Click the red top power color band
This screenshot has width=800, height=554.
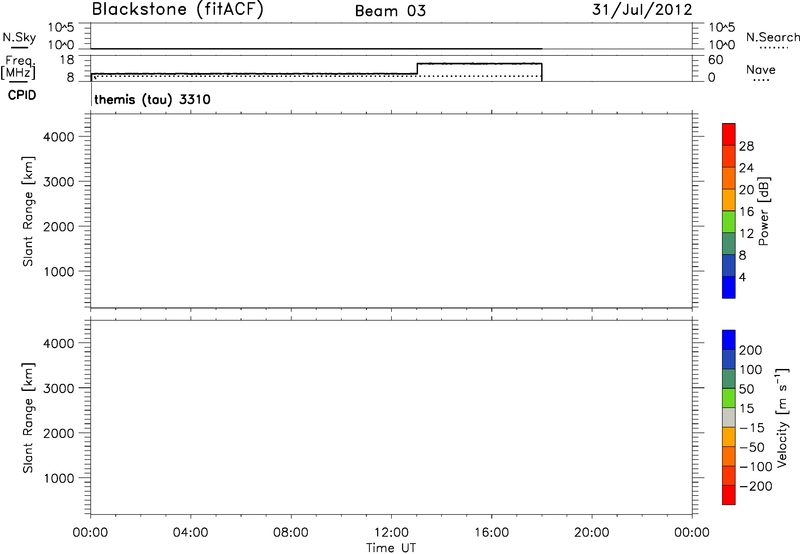coord(729,135)
